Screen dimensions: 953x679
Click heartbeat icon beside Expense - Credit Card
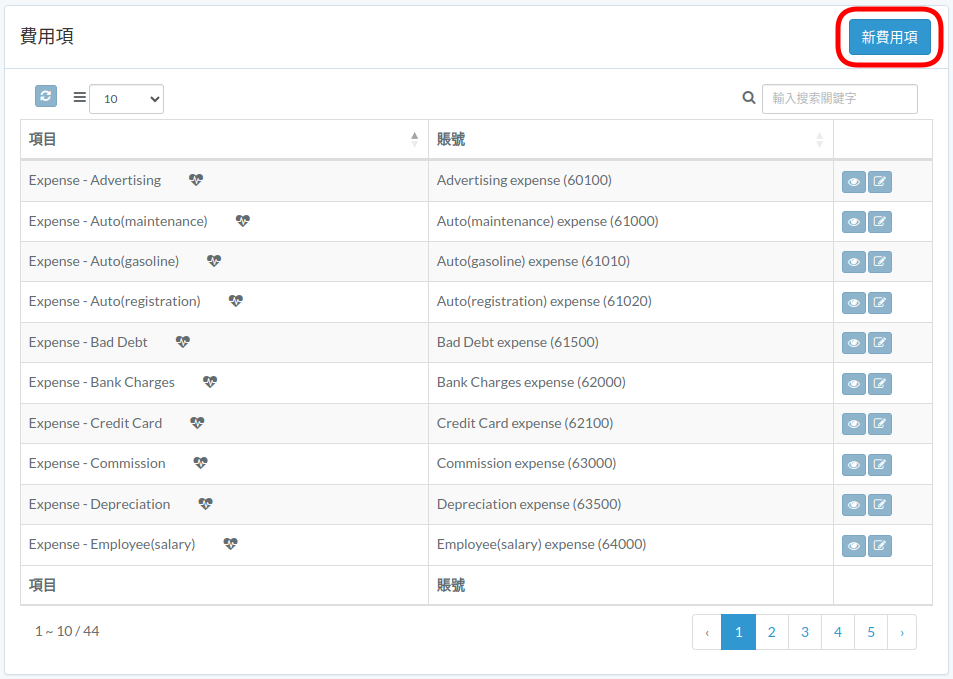[198, 422]
